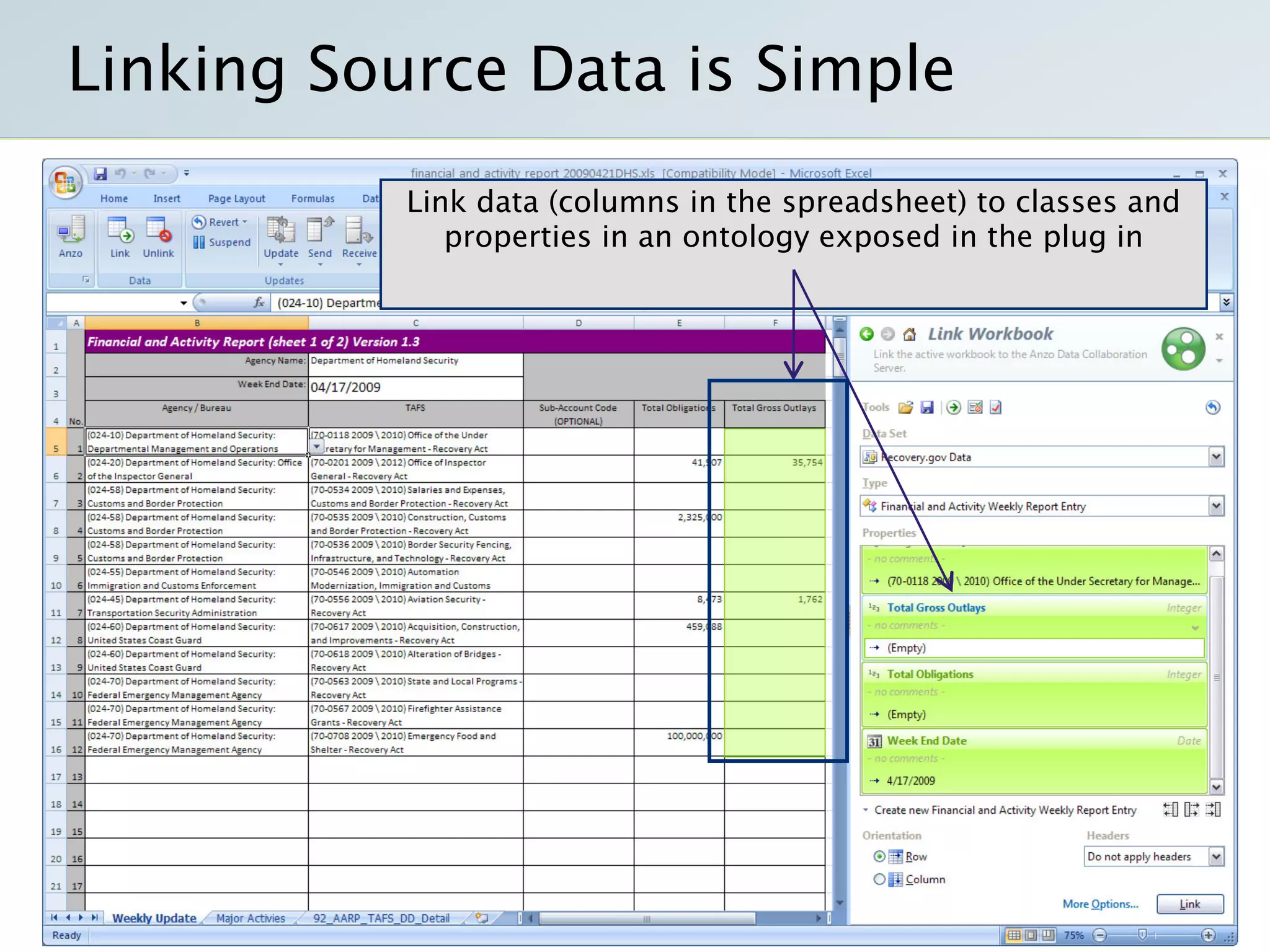Click the Home icon in Link Workbook pane
This screenshot has height=952, width=1270.
910,334
